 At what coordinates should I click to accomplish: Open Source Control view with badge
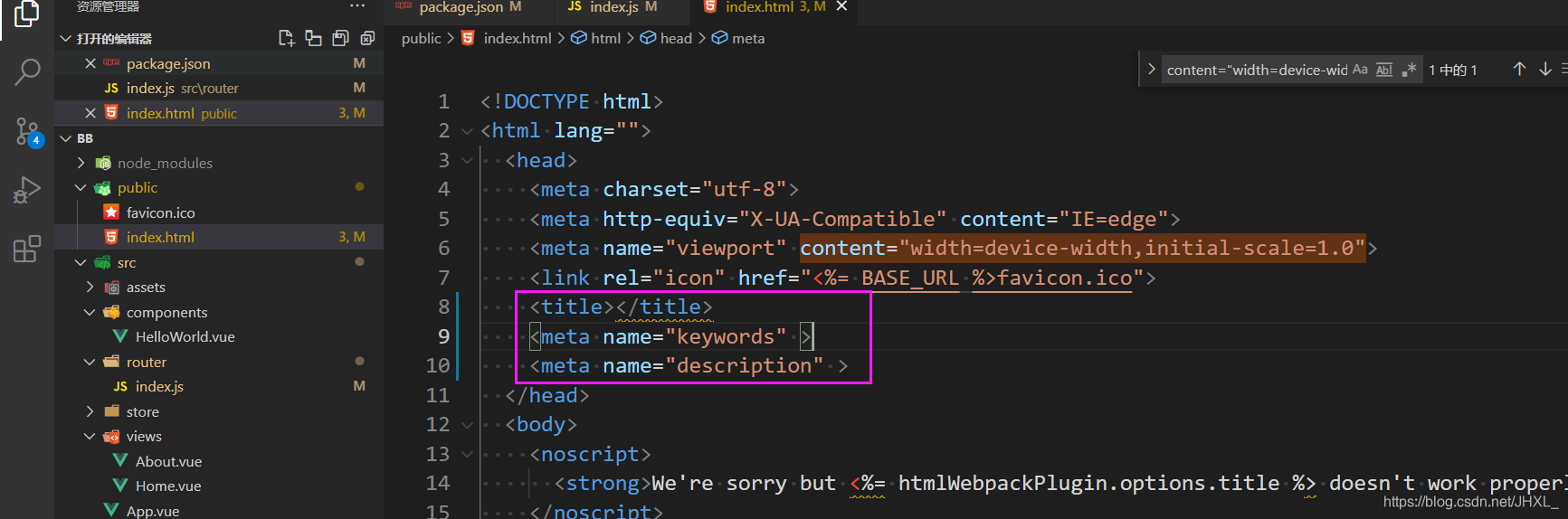coord(27,132)
